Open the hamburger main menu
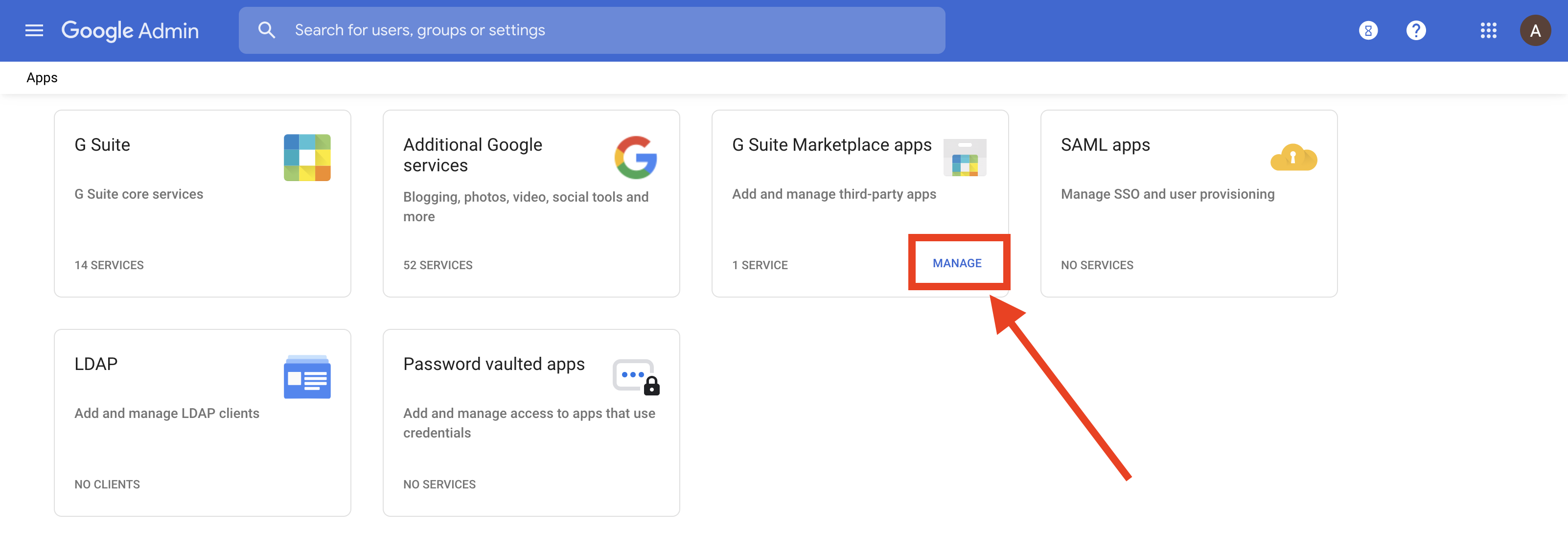This screenshot has height=554, width=1568. tap(34, 30)
